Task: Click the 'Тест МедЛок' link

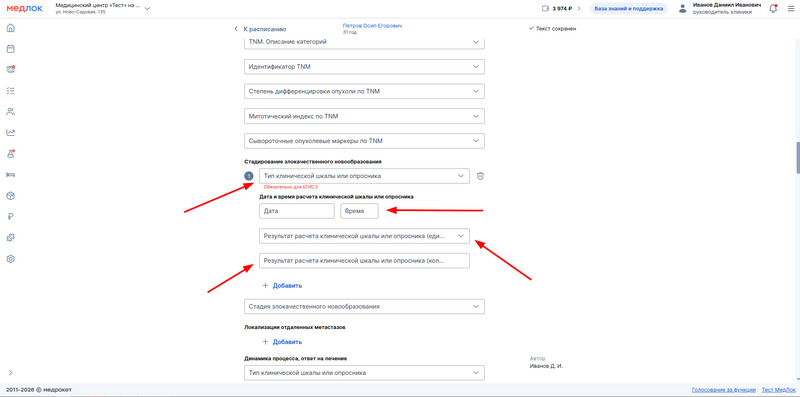Action: [x=779, y=390]
